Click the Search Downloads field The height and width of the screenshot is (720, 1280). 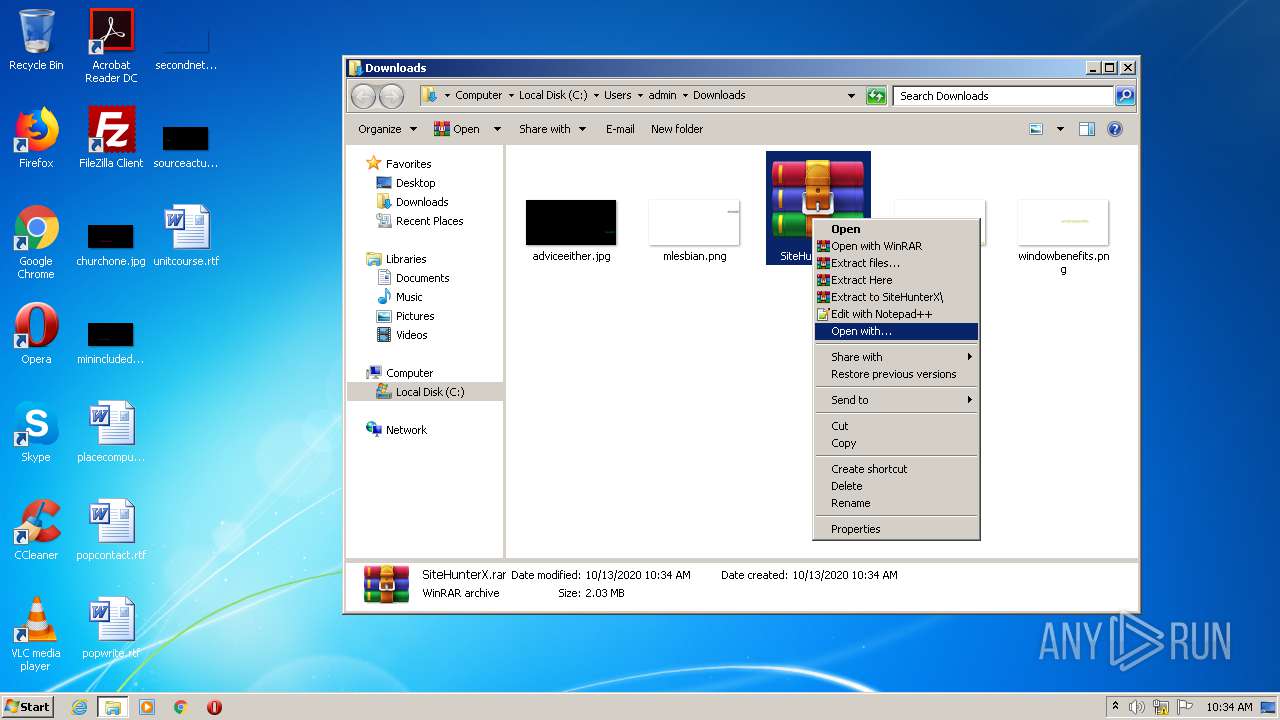(1003, 96)
